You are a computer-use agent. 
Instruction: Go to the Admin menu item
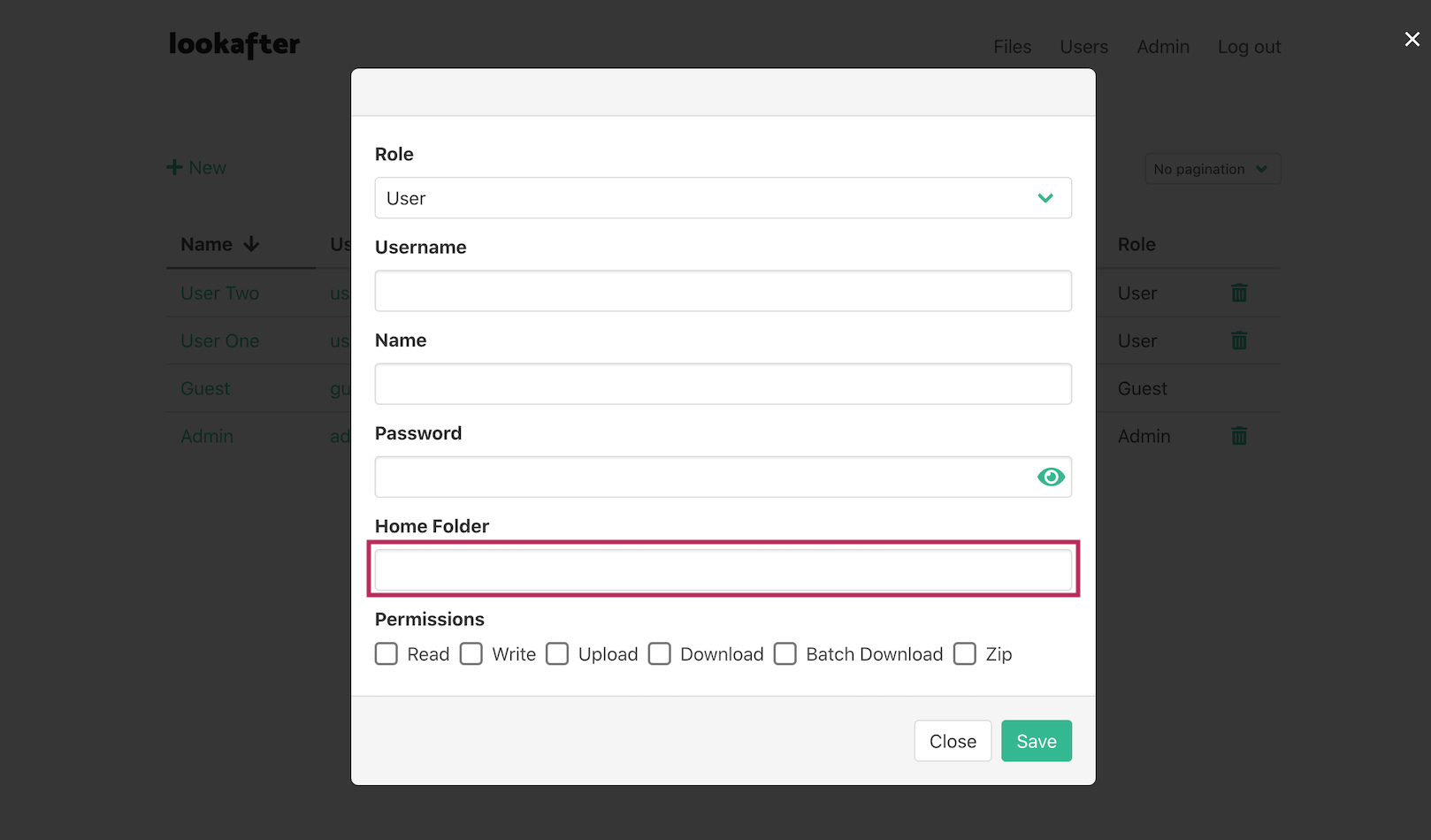(1162, 47)
